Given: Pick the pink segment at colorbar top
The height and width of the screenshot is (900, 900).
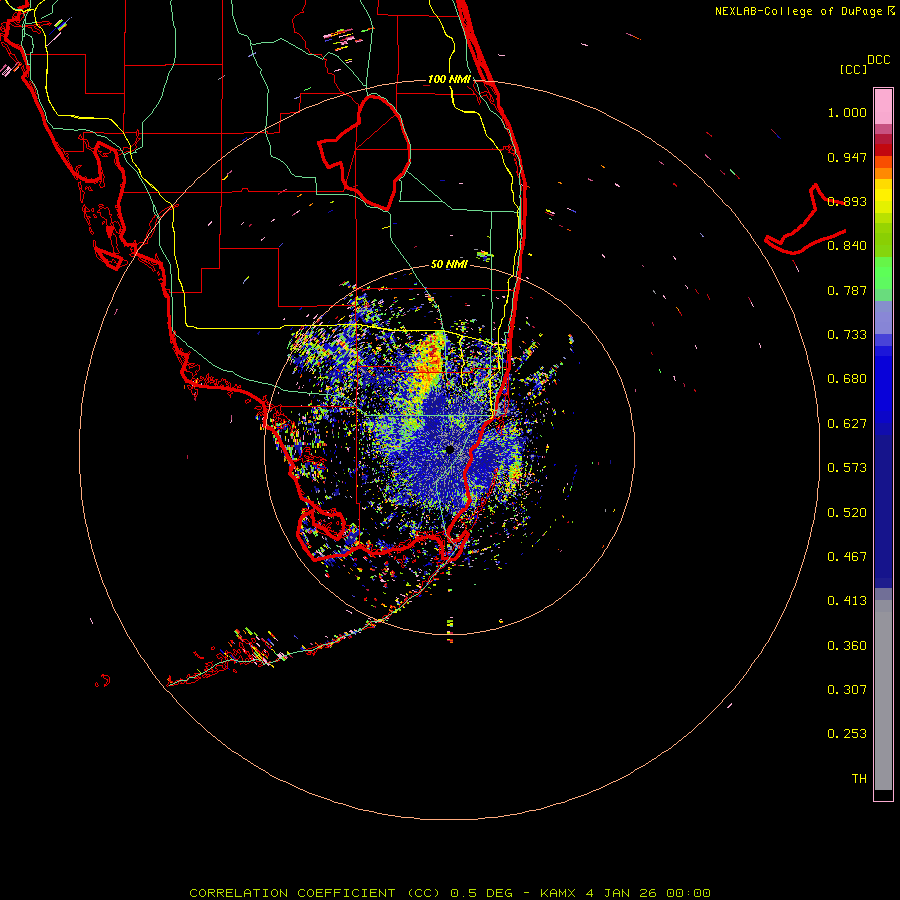Looking at the screenshot, I should click(x=883, y=107).
